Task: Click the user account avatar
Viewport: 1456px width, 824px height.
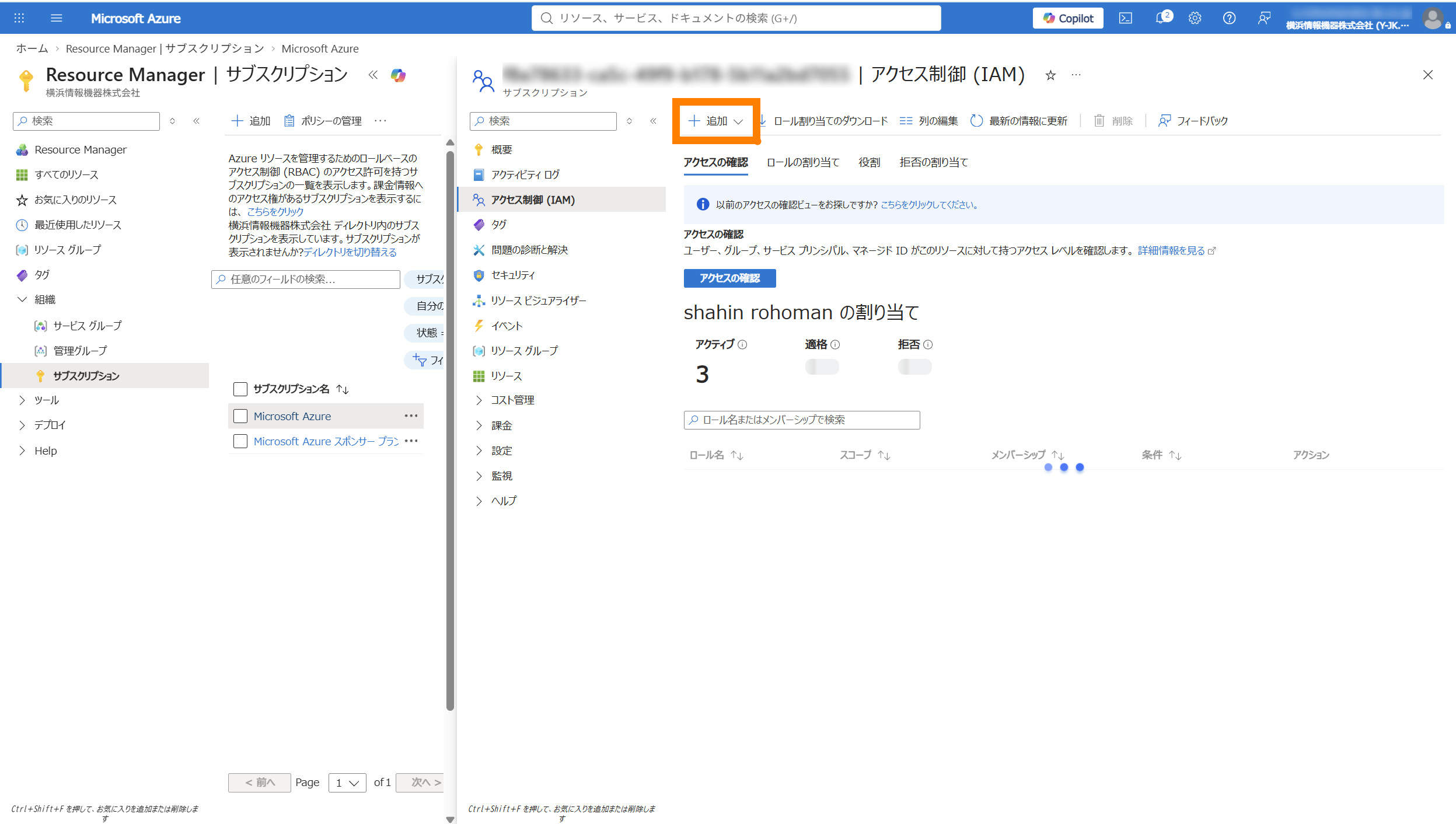Action: click(1433, 18)
